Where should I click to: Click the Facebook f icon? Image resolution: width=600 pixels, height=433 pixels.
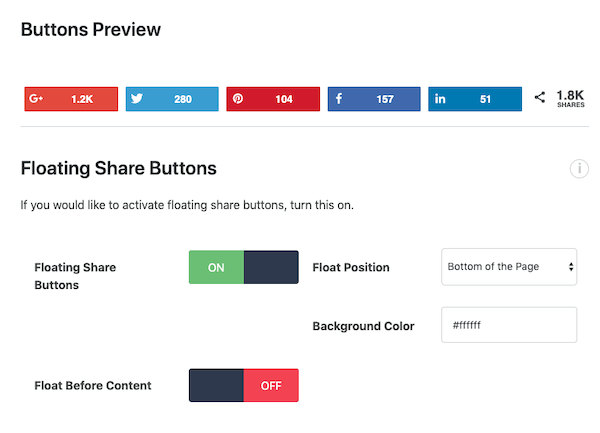click(339, 99)
